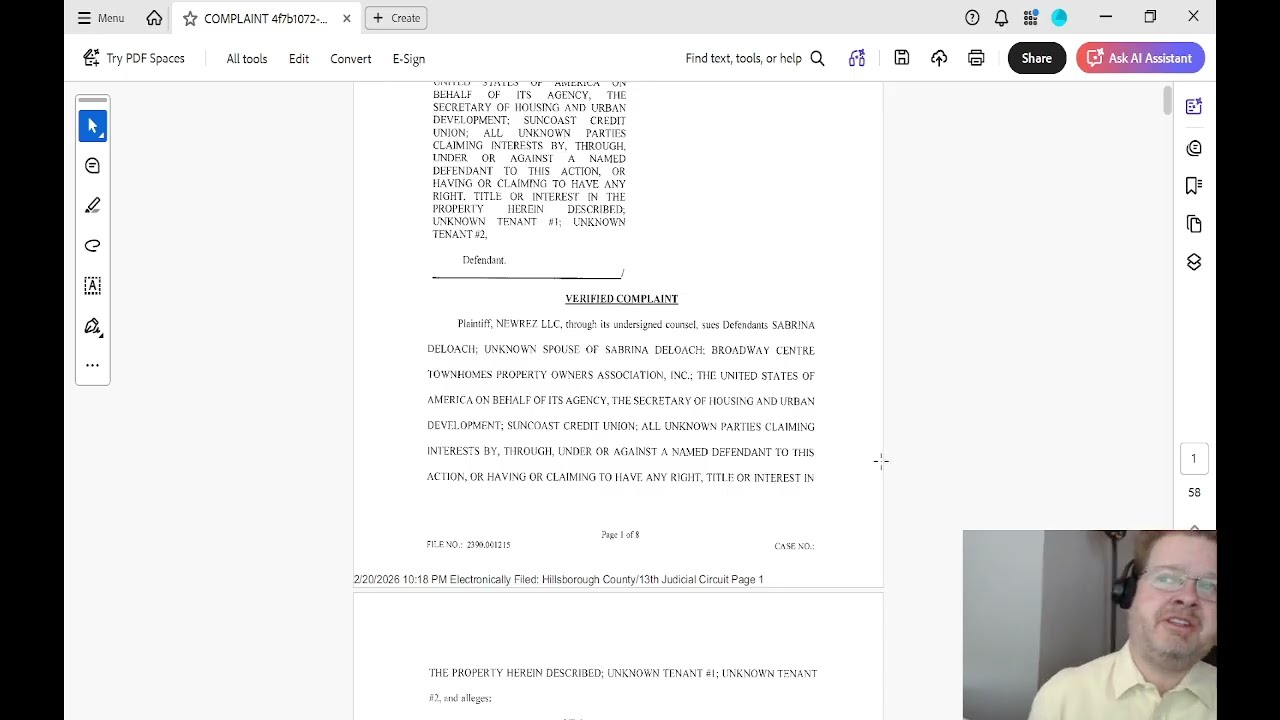The width and height of the screenshot is (1280, 720).
Task: Open the page thumbnails panel icon
Action: coord(1194,224)
